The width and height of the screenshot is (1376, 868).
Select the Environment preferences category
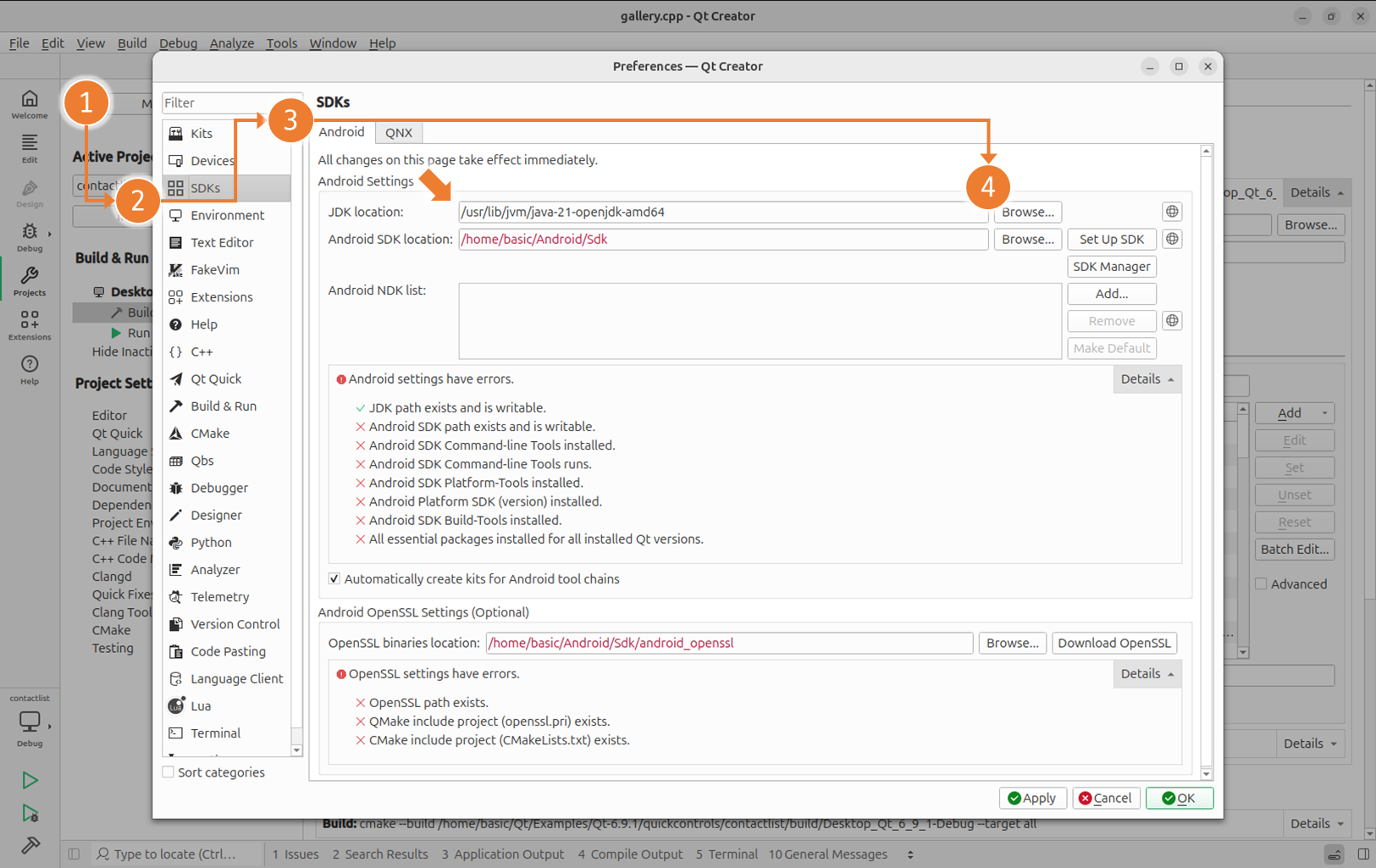pyautogui.click(x=227, y=215)
